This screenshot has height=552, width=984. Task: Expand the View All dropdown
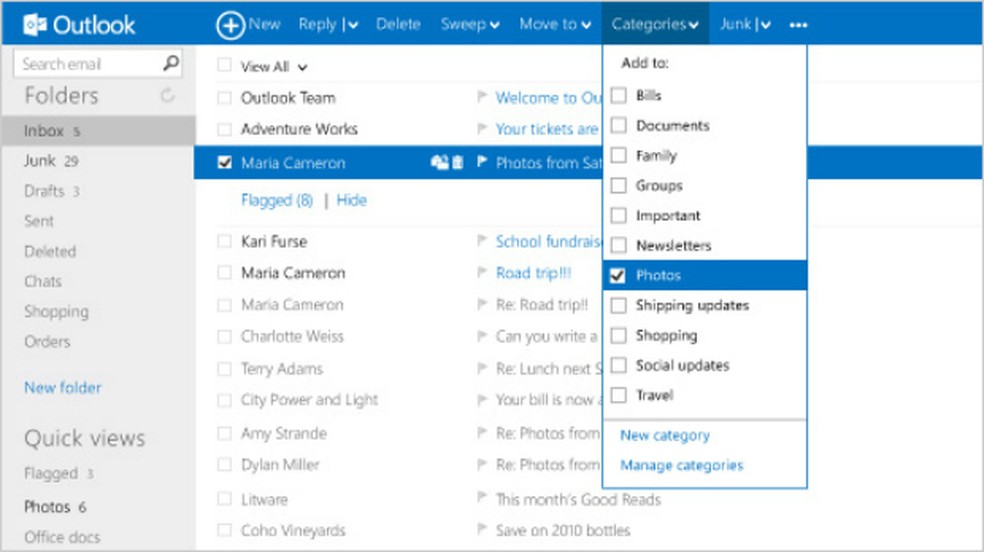[302, 67]
